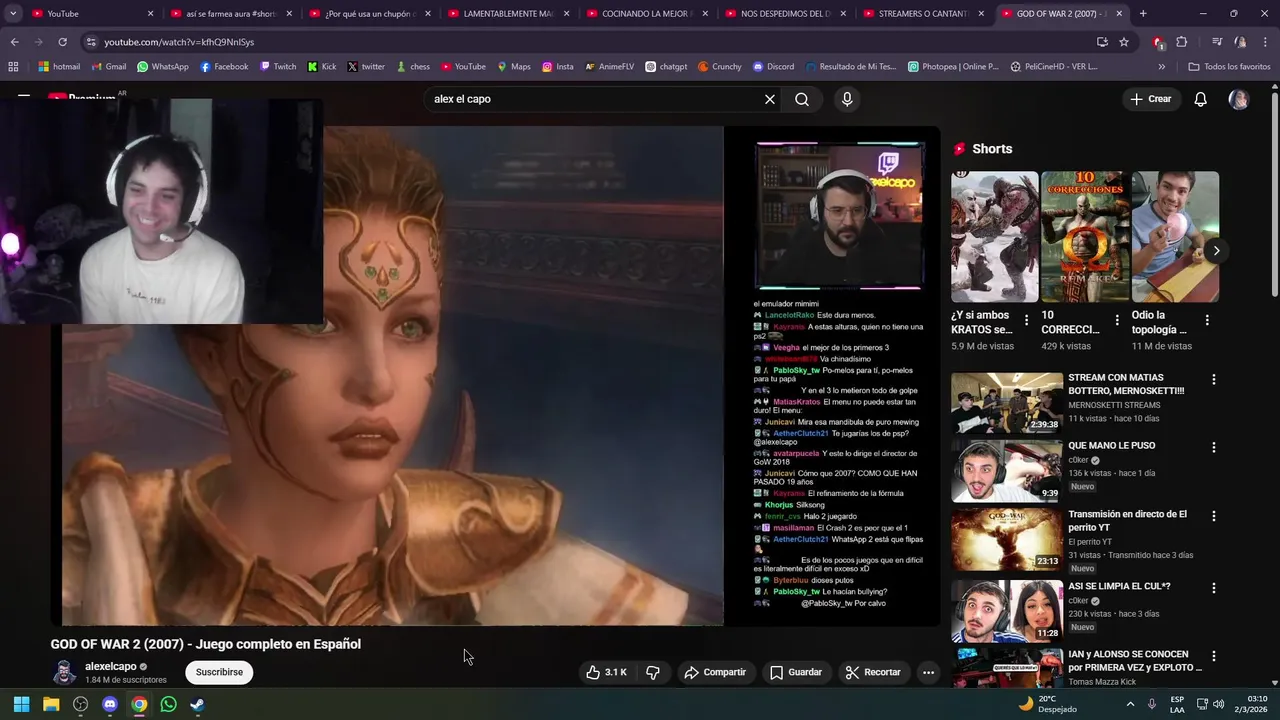This screenshot has width=1280, height=720.
Task: Save video with Guardar button
Action: (796, 672)
